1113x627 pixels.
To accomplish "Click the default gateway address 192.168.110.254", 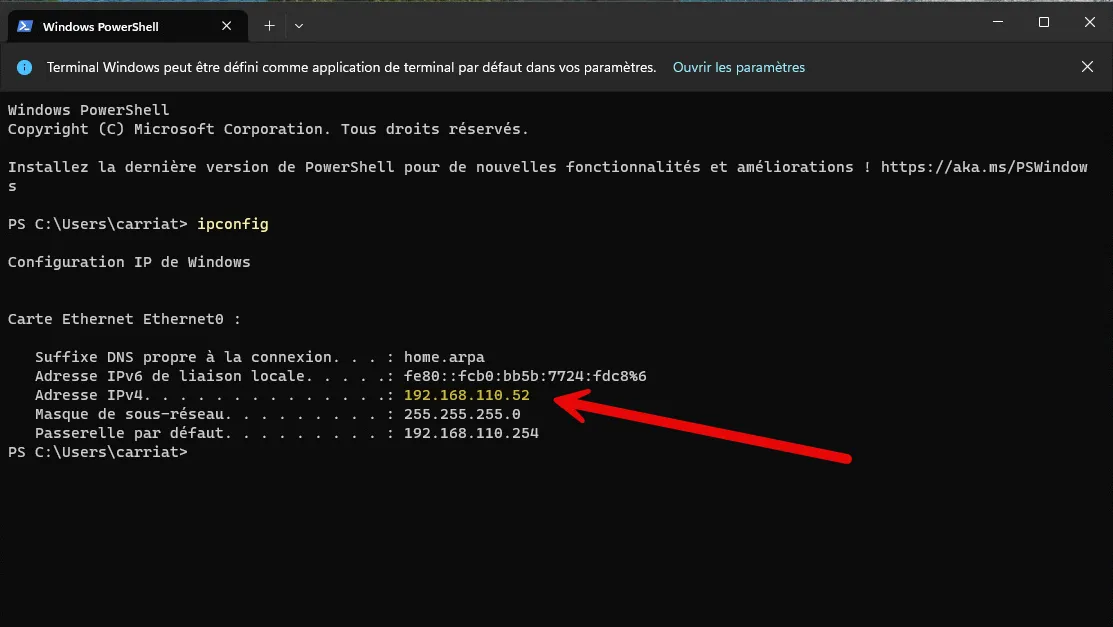I will (471, 434).
